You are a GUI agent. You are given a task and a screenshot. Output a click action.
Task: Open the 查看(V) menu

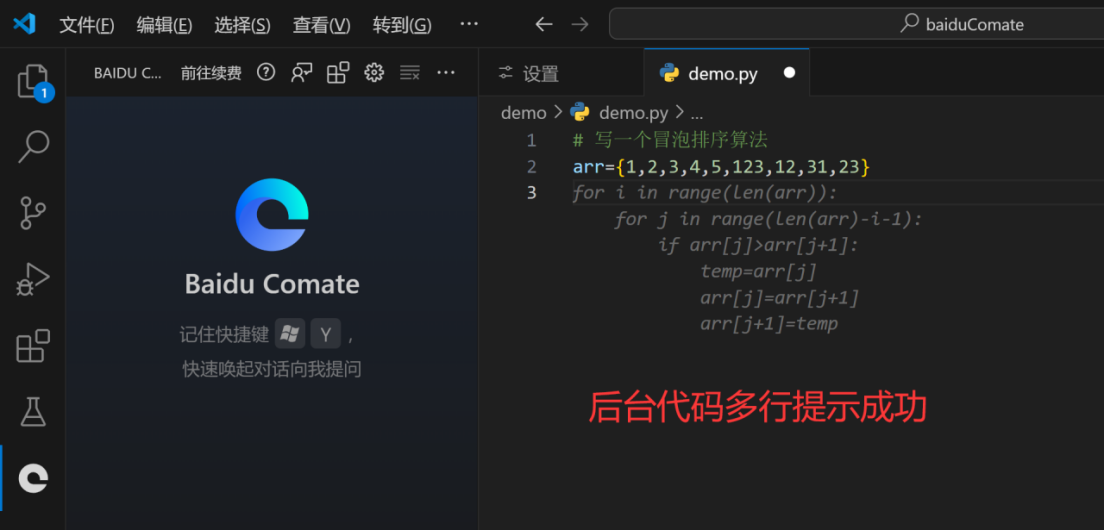[x=321, y=25]
